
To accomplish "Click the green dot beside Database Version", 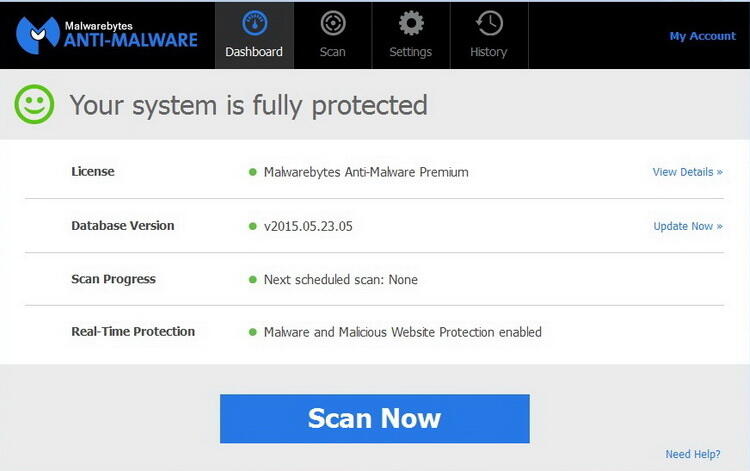I will 253,226.
